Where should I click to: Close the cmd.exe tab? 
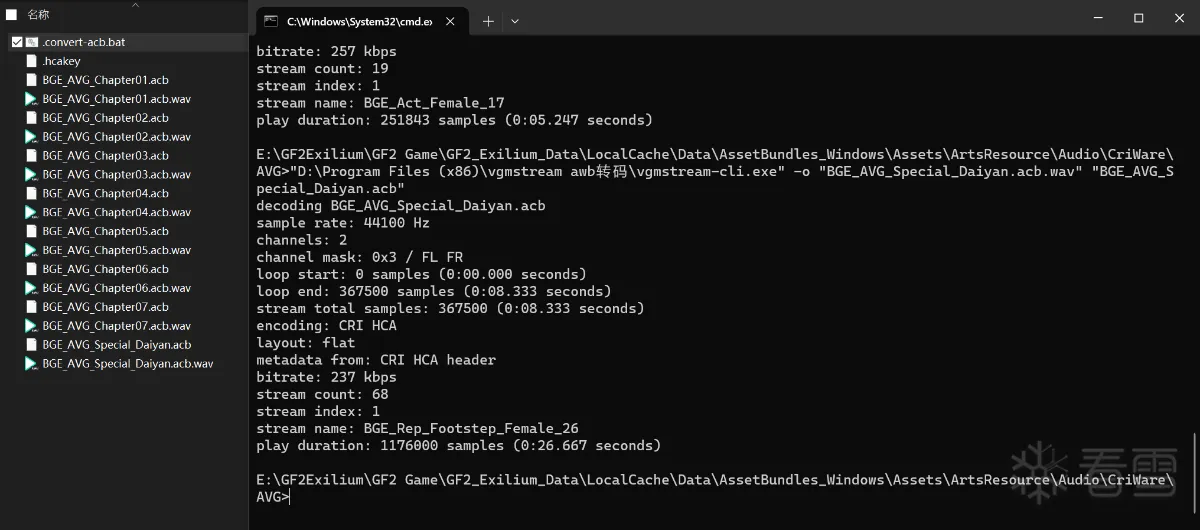pyautogui.click(x=450, y=20)
